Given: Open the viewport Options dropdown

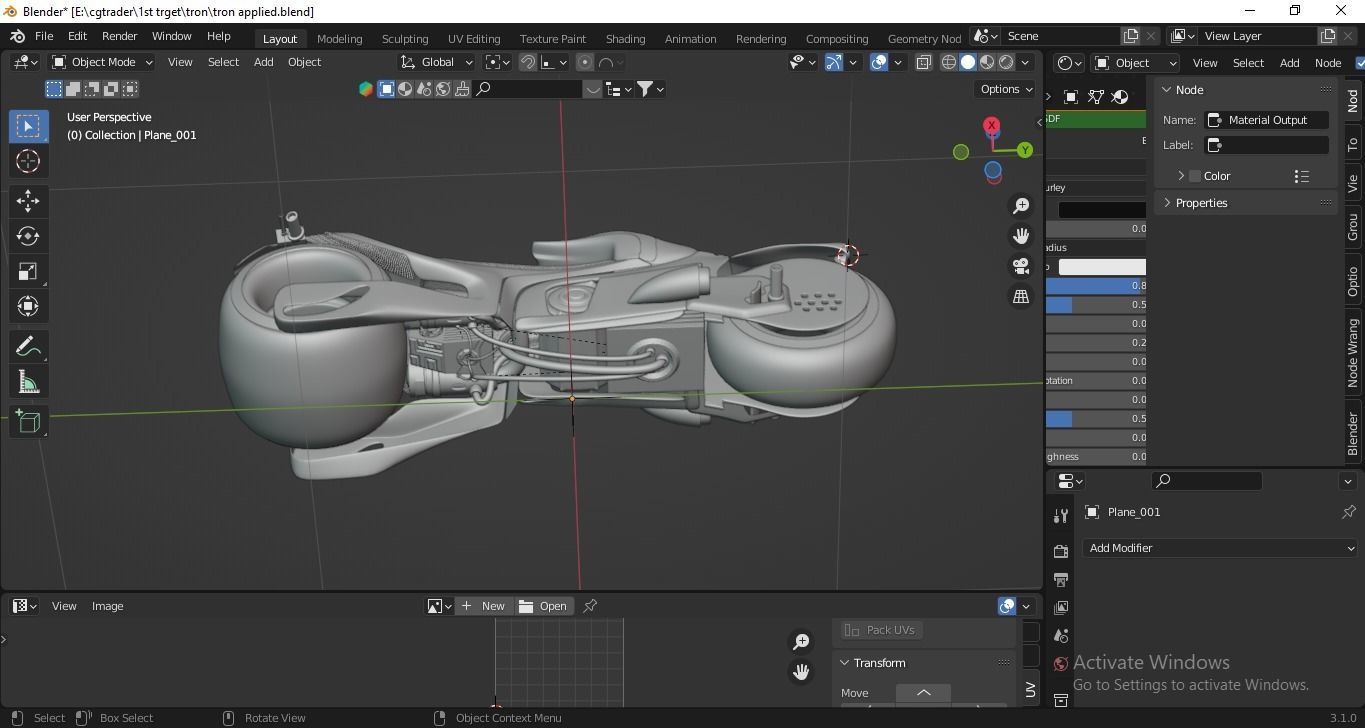Looking at the screenshot, I should pos(1006,89).
